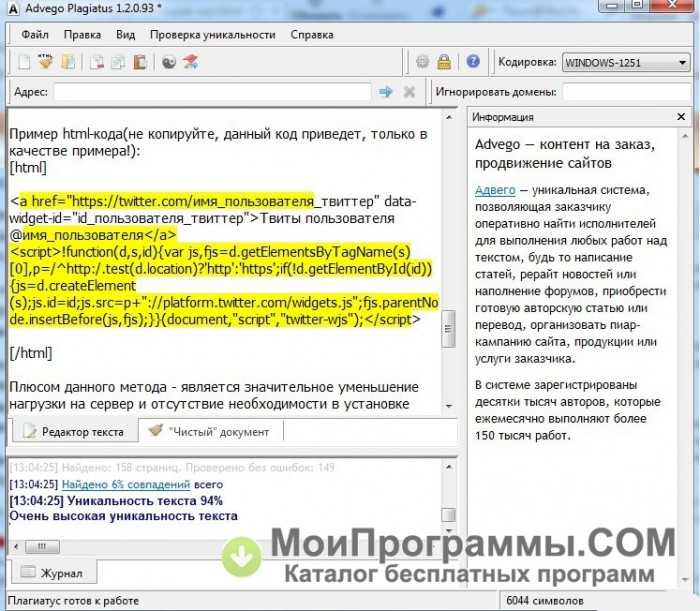Switch to the "Чистый" документ tab
The height and width of the screenshot is (611, 700).
tap(211, 432)
